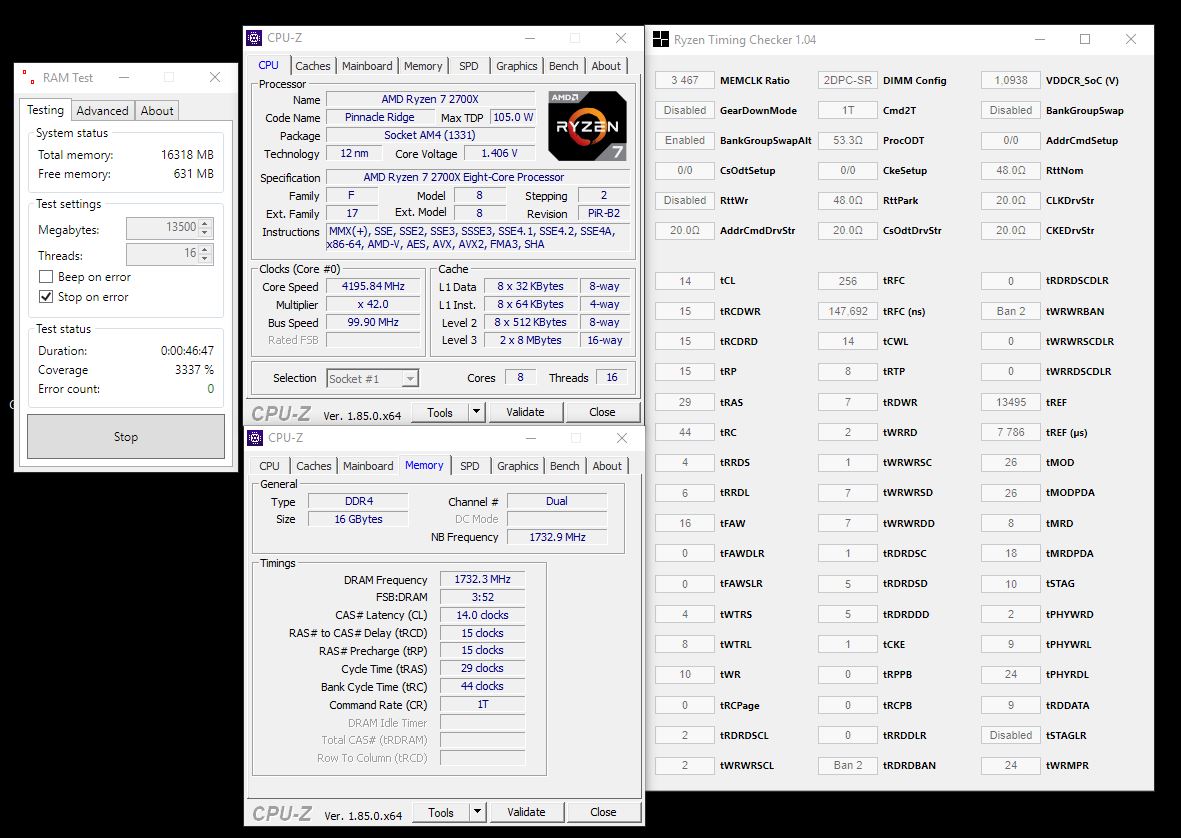This screenshot has height=838, width=1181.
Task: Open the Caches tab in upper CPU-Z
Action: (x=313, y=66)
